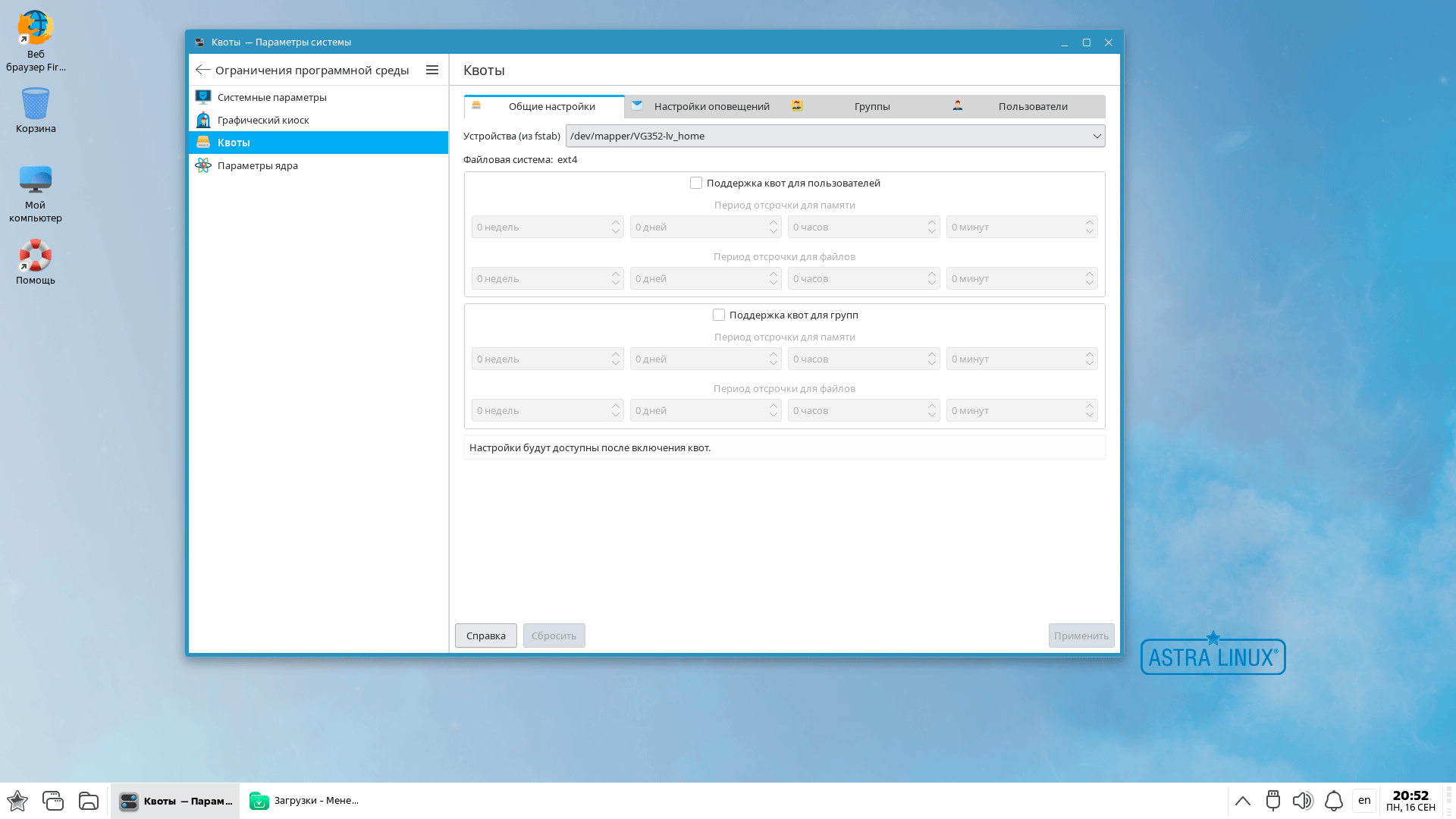The width and height of the screenshot is (1456, 819).
Task: Select Системные параметры monitor icon
Action: (203, 97)
